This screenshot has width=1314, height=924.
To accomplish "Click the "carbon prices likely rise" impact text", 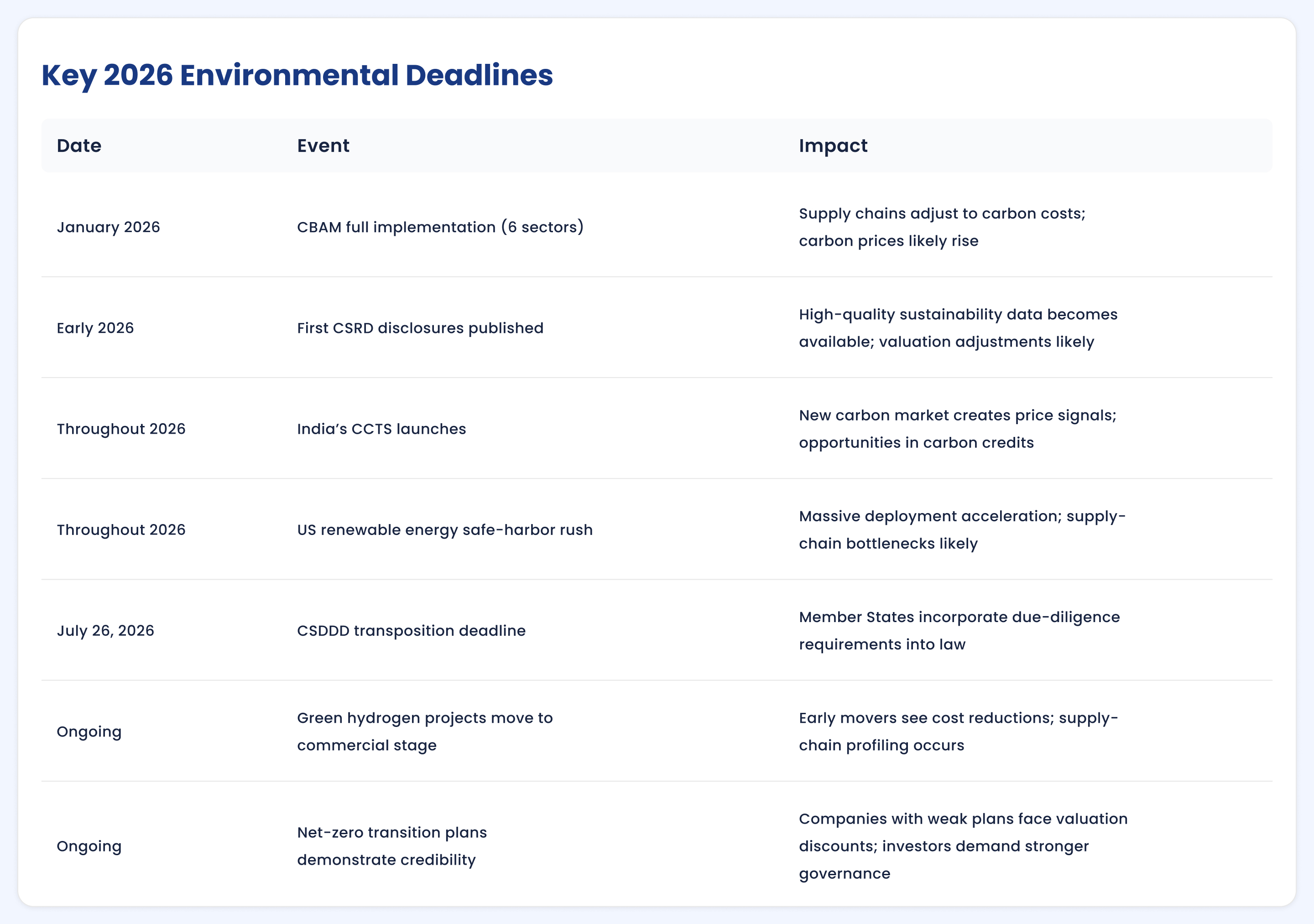I will [889, 241].
